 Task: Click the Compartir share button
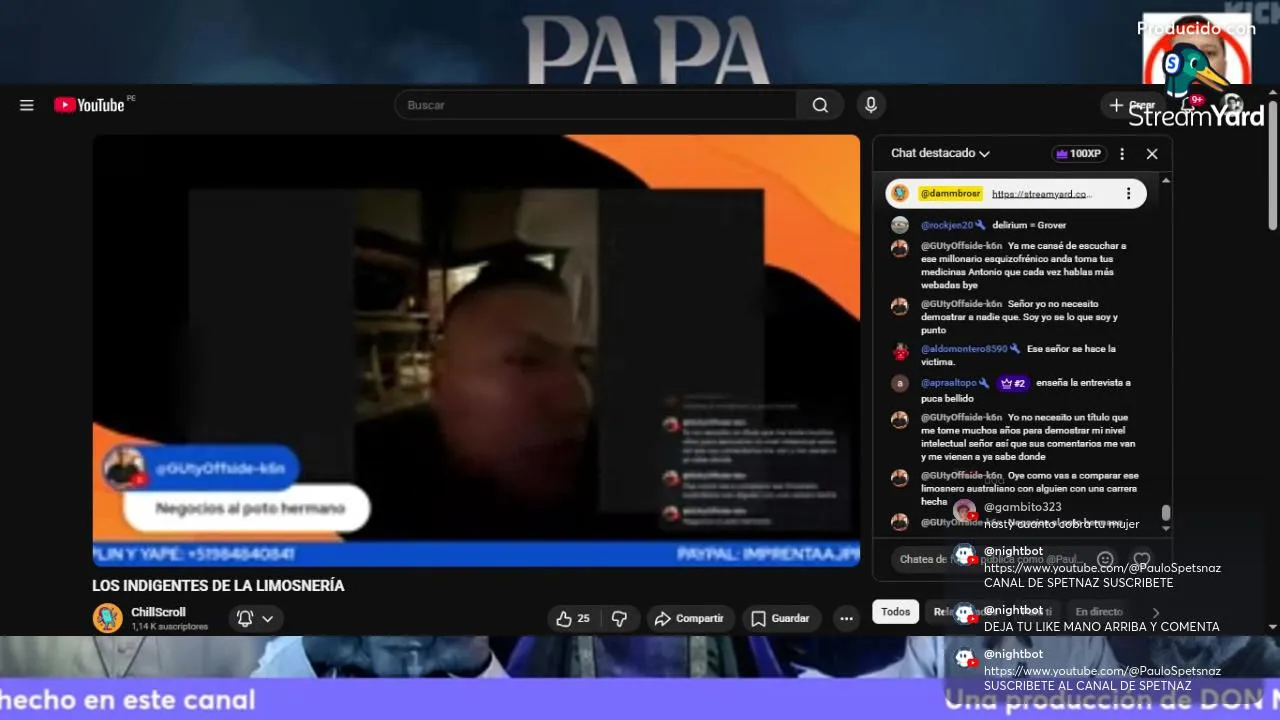tap(689, 619)
